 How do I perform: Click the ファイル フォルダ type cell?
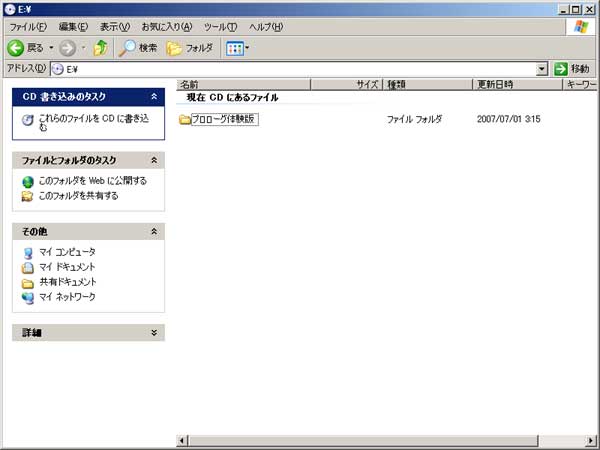click(414, 119)
